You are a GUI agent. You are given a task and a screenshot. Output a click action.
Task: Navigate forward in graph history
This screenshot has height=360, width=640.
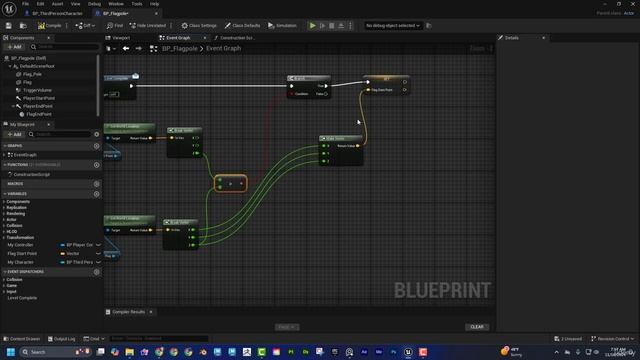click(x=139, y=49)
